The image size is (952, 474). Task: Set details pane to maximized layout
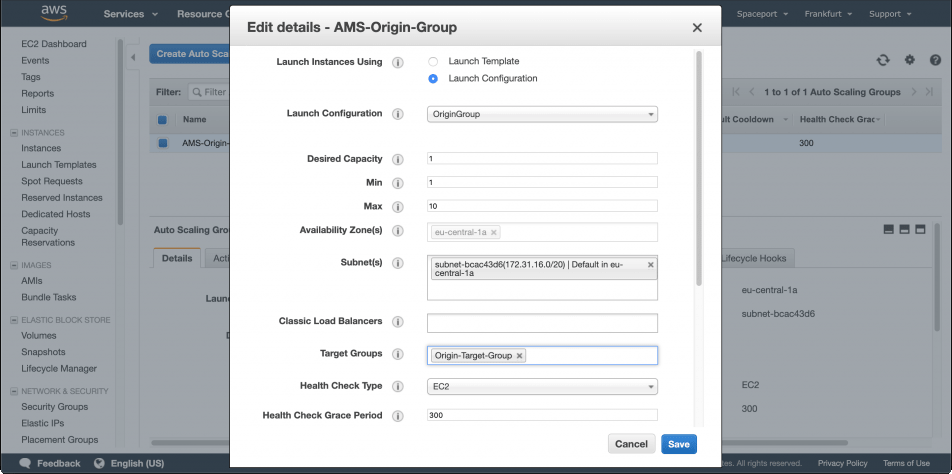(920, 229)
